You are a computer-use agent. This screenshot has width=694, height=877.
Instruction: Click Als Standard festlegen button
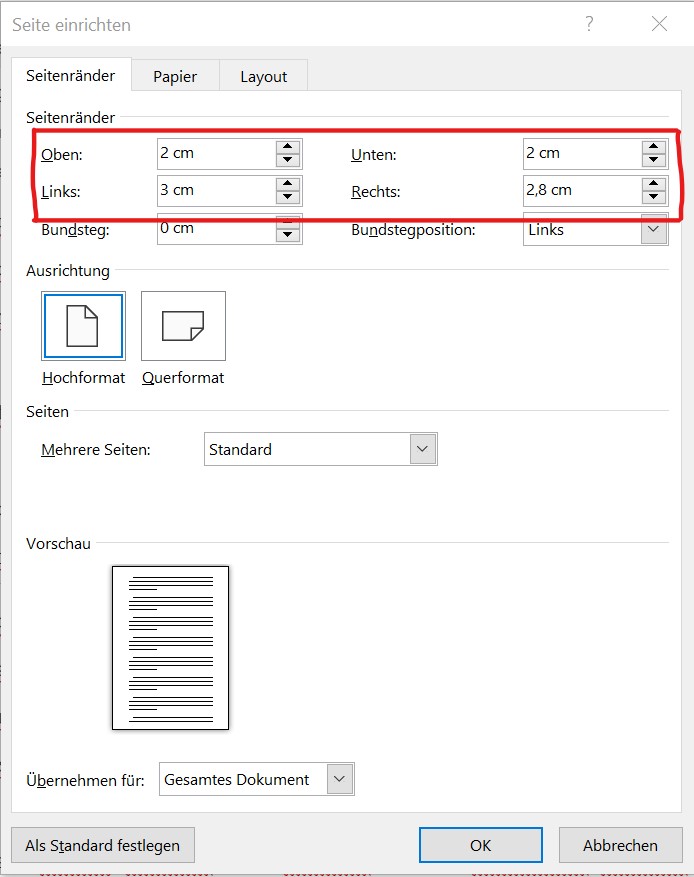(103, 845)
